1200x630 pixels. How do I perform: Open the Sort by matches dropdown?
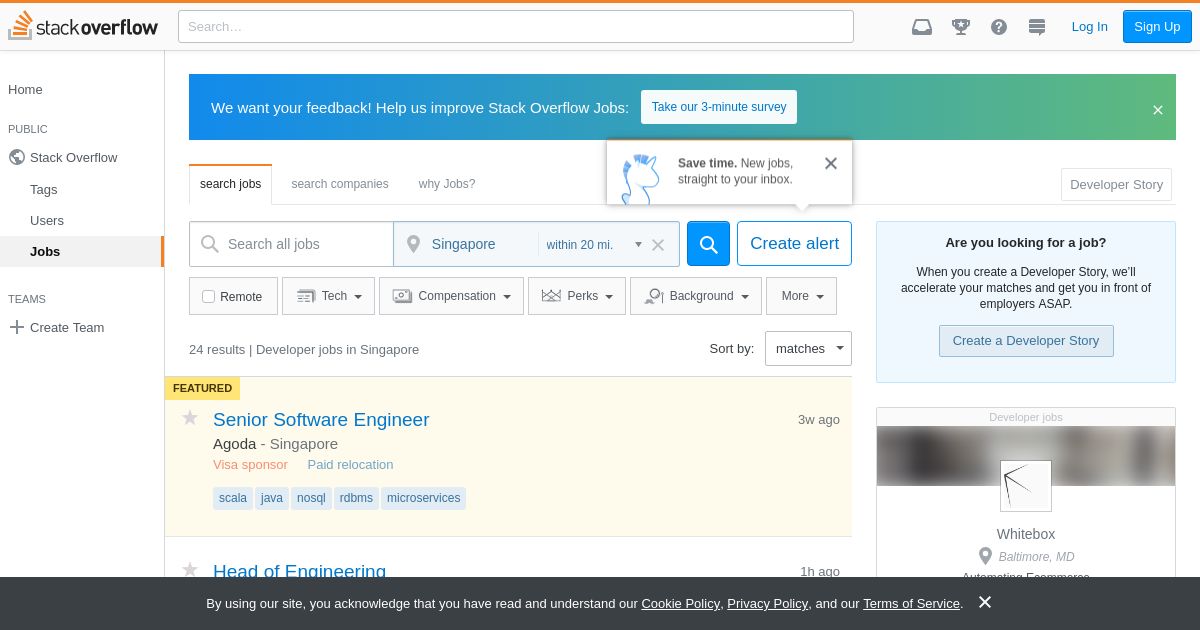pyautogui.click(x=808, y=348)
